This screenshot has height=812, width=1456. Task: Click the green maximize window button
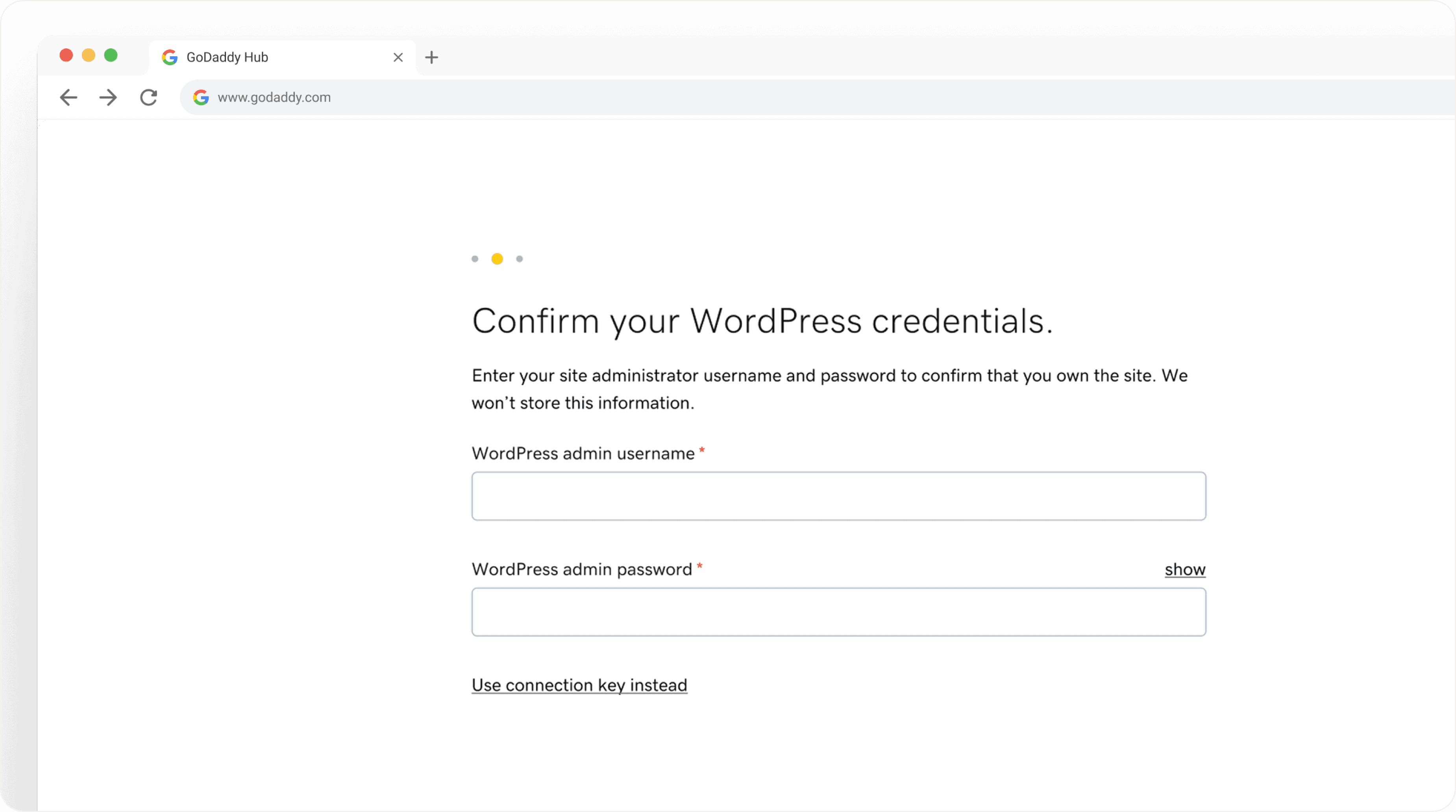coord(111,55)
